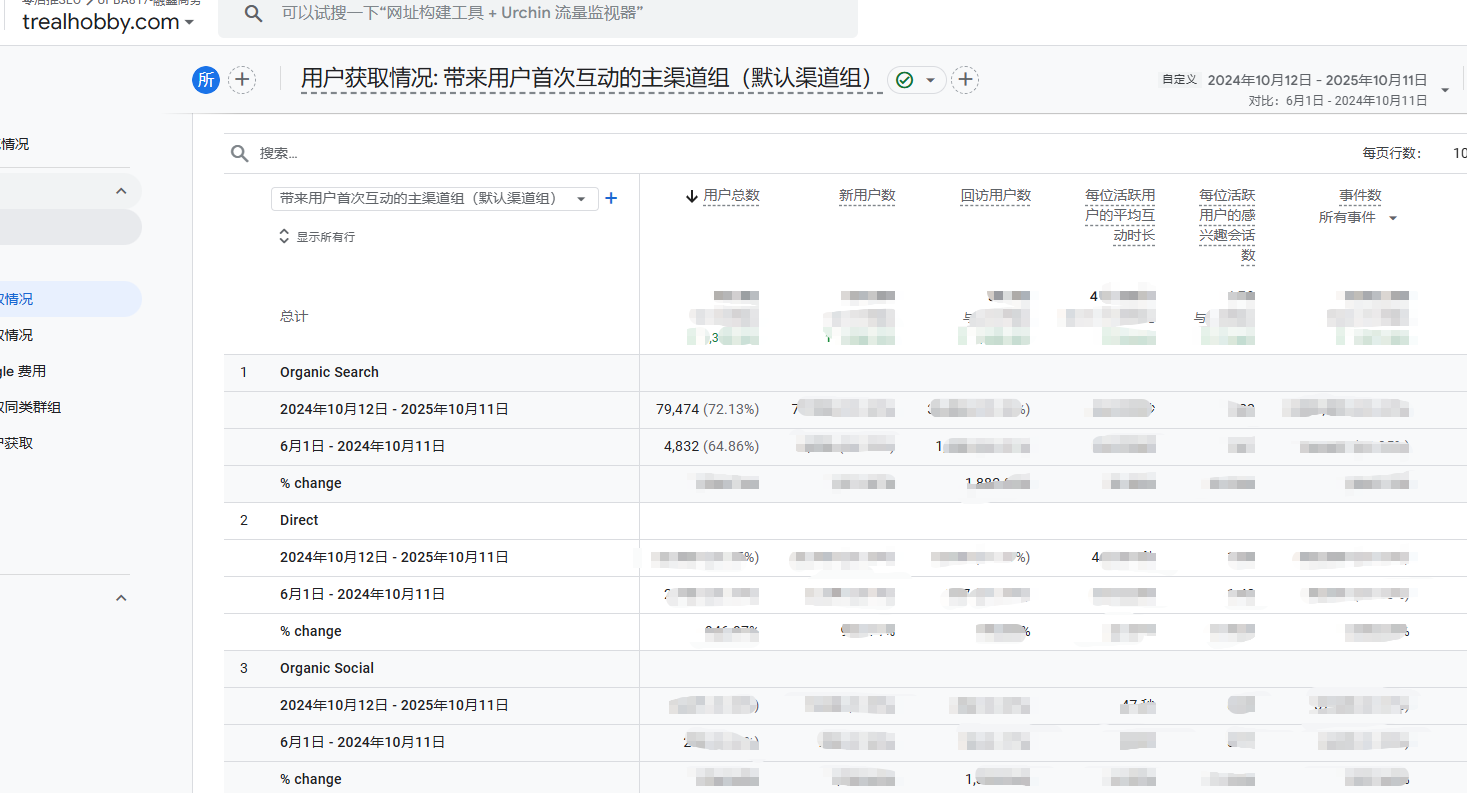Open the 所有事件 filter under 事件数
This screenshot has width=1467, height=793.
1357,218
